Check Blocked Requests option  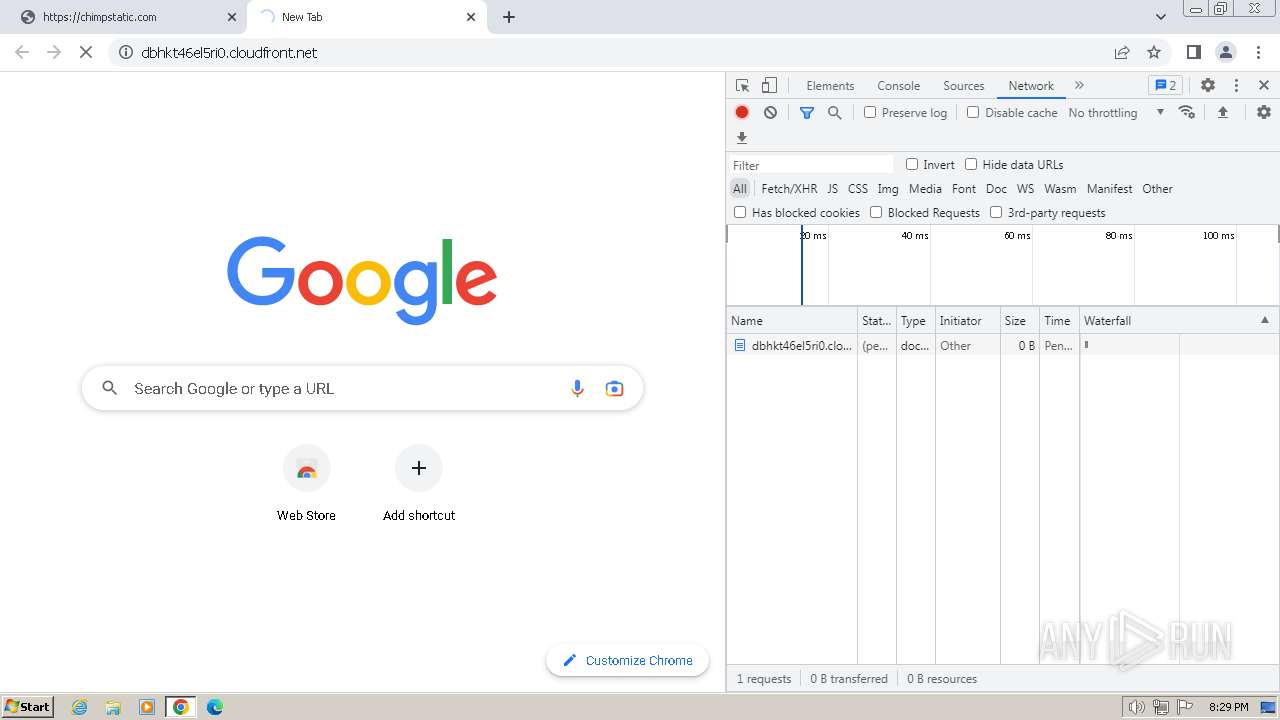click(x=876, y=212)
